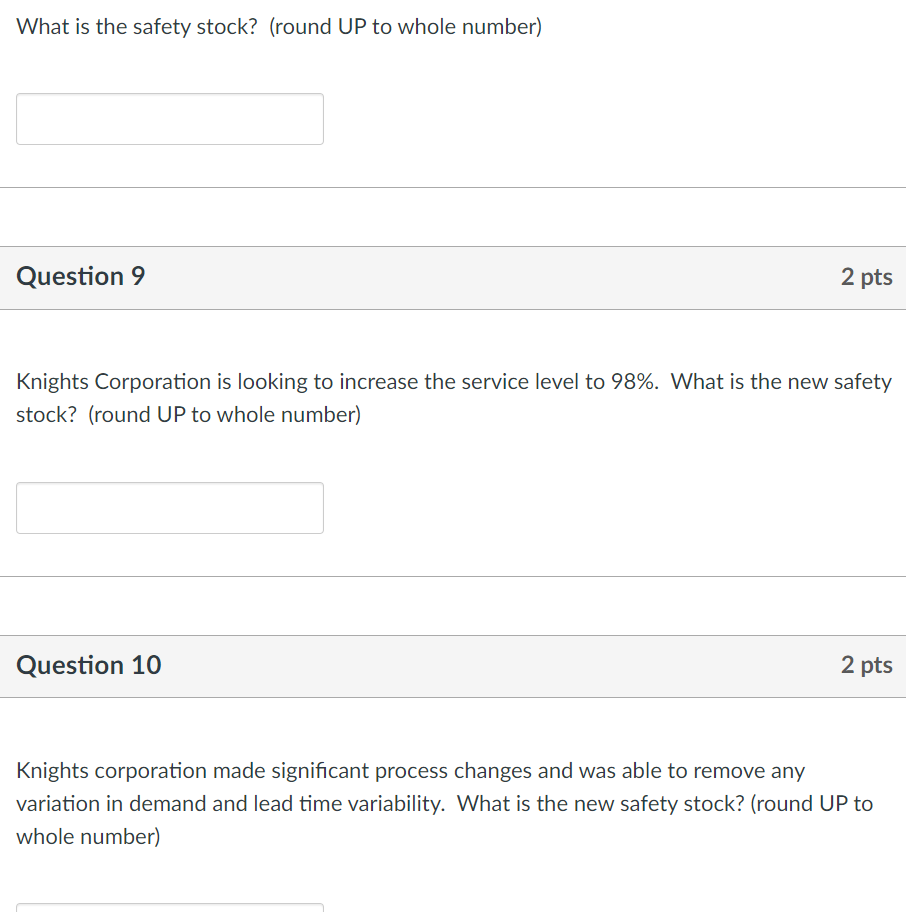Screen dimensions: 906x912
Task: Select the Question 10 heading text
Action: tap(88, 665)
